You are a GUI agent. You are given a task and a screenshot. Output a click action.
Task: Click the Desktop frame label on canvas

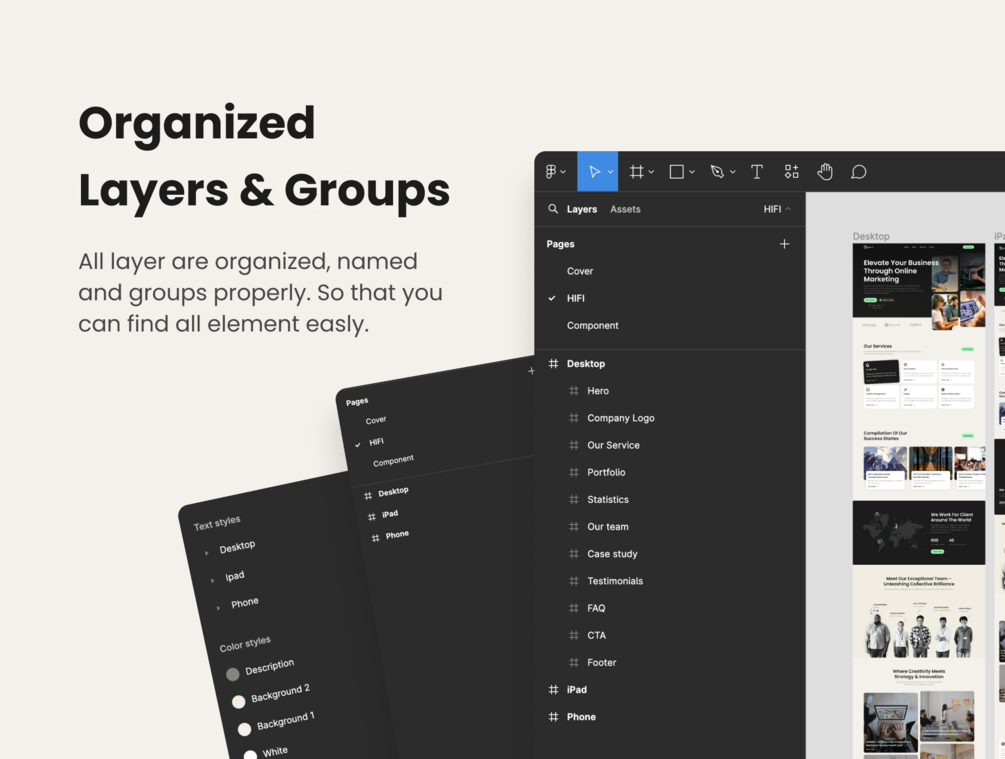[871, 237]
